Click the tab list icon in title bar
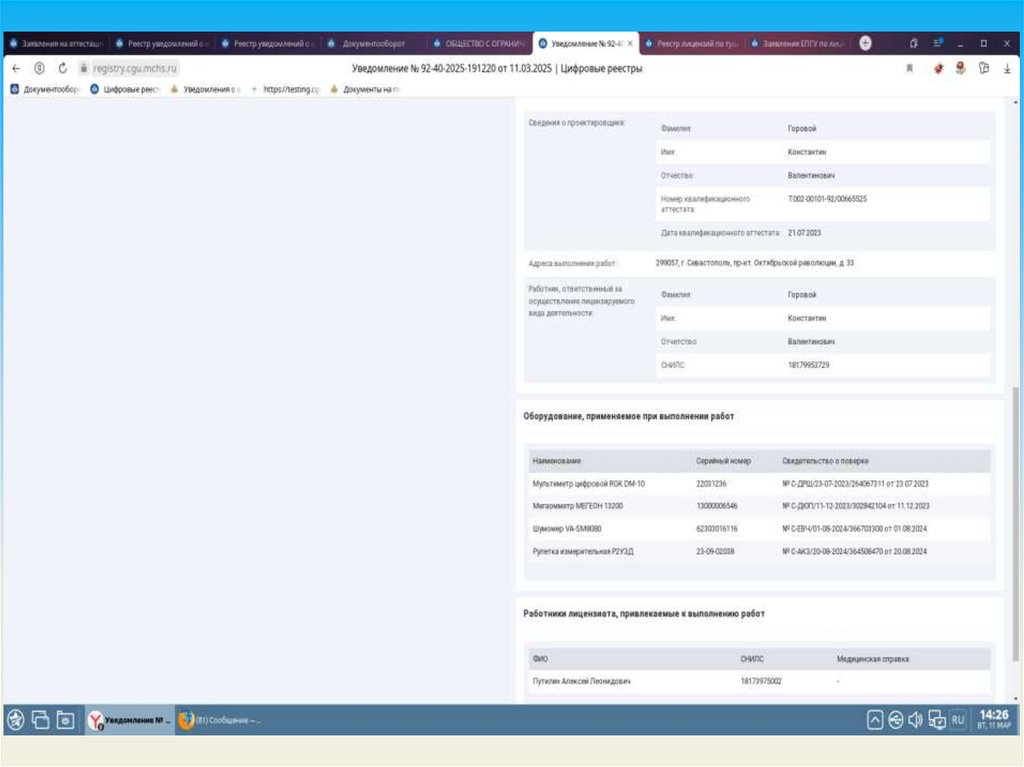This screenshot has height=767, width=1024. pyautogui.click(x=913, y=43)
